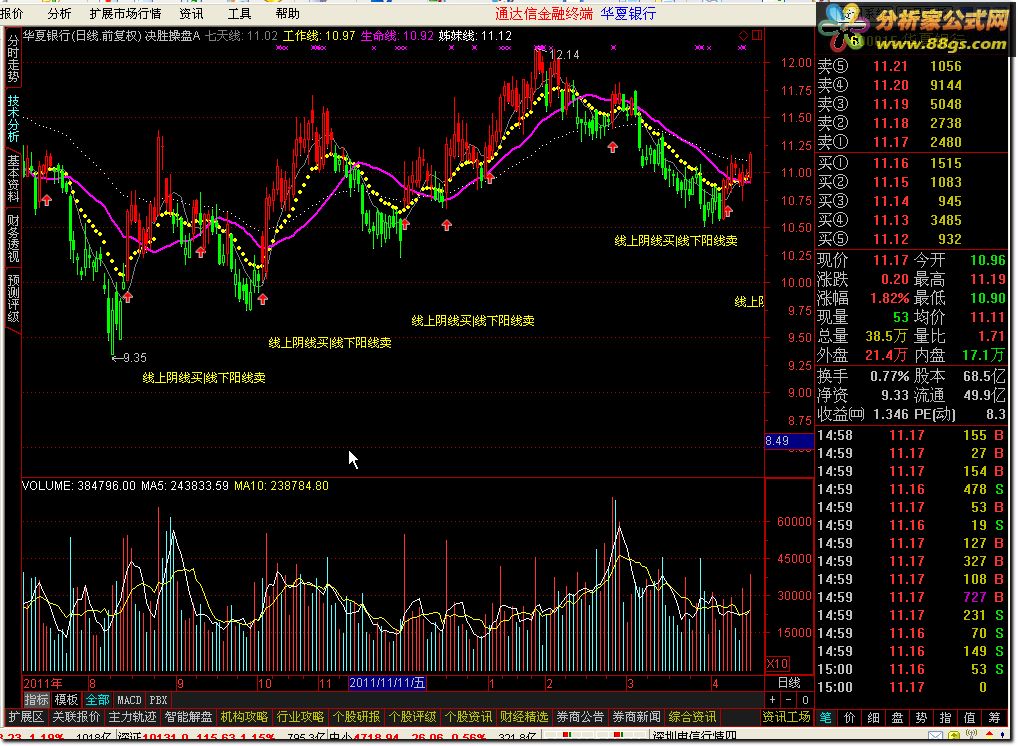Select the 全部 indicator tab
The height and width of the screenshot is (746, 1018).
point(97,700)
